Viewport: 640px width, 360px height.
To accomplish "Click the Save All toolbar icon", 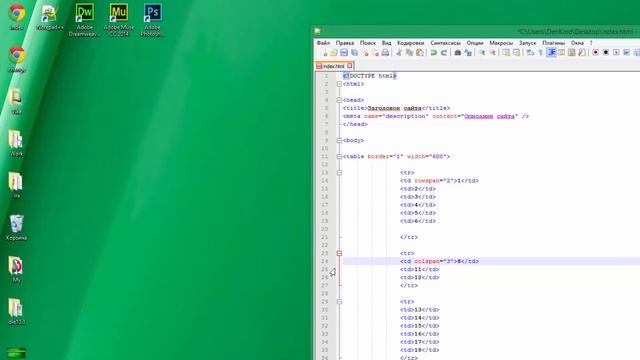I will 354,53.
